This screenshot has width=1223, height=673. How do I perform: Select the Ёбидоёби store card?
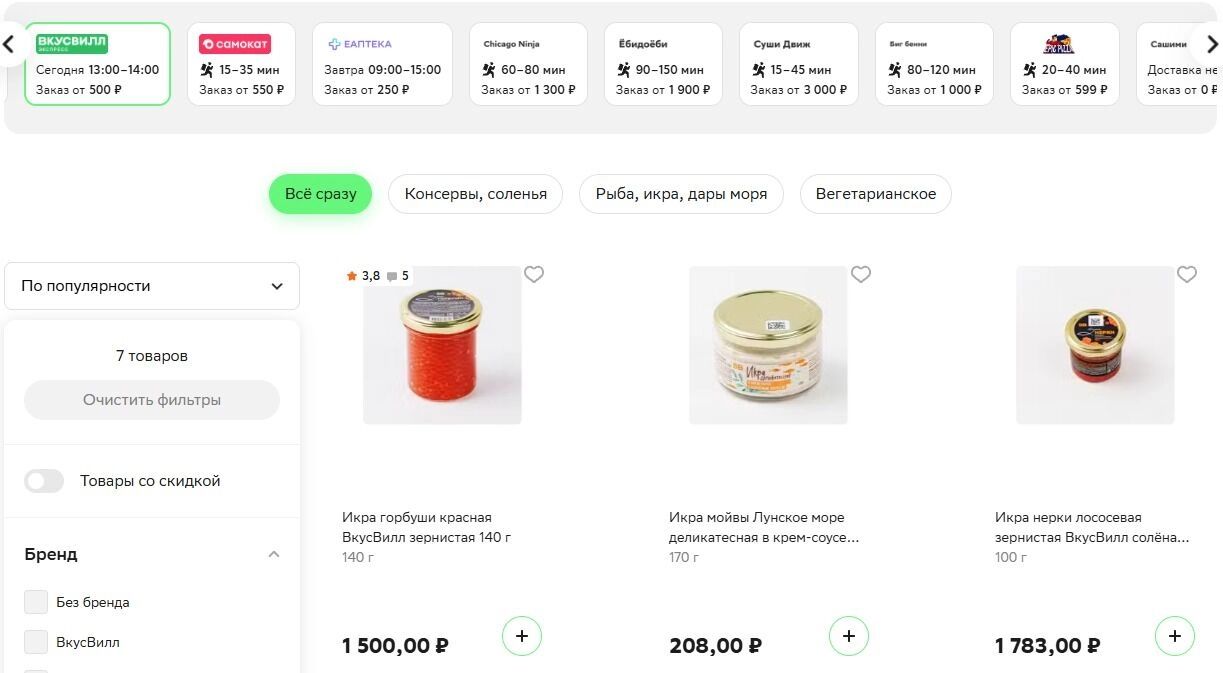pyautogui.click(x=662, y=64)
